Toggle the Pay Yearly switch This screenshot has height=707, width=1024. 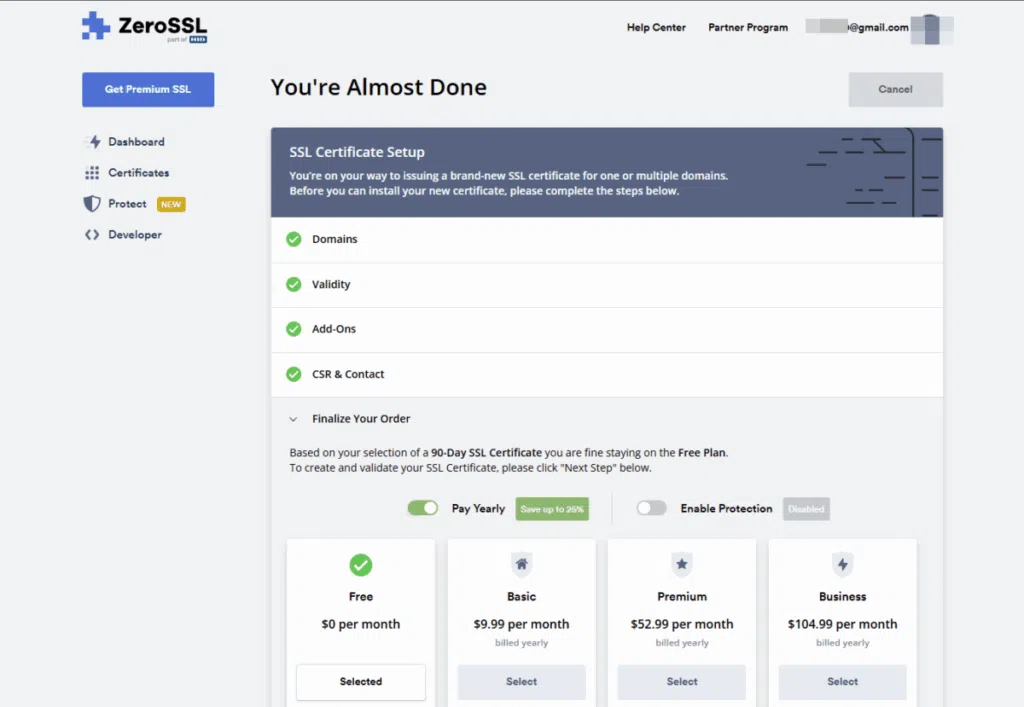(x=423, y=508)
